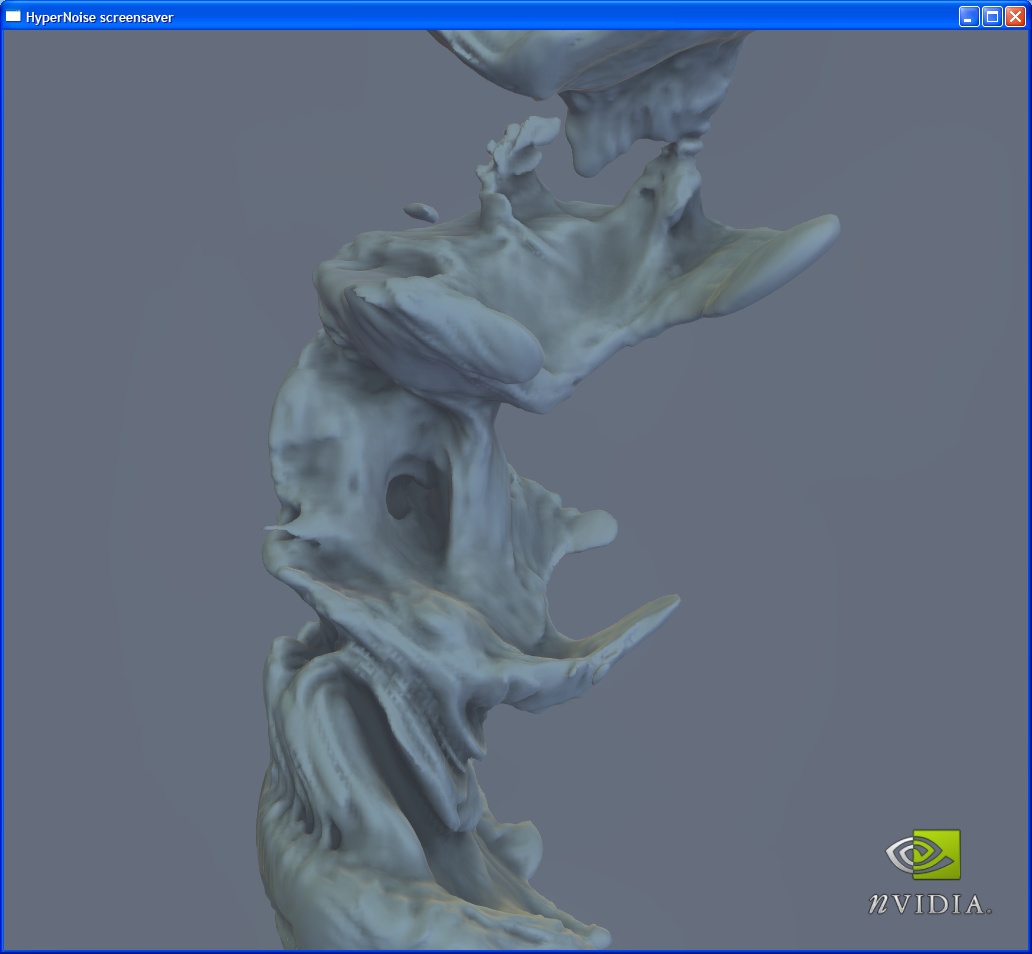This screenshot has height=954, width=1032.
Task: Click the "HyperNoise screensaver" title text
Action: 99,17
